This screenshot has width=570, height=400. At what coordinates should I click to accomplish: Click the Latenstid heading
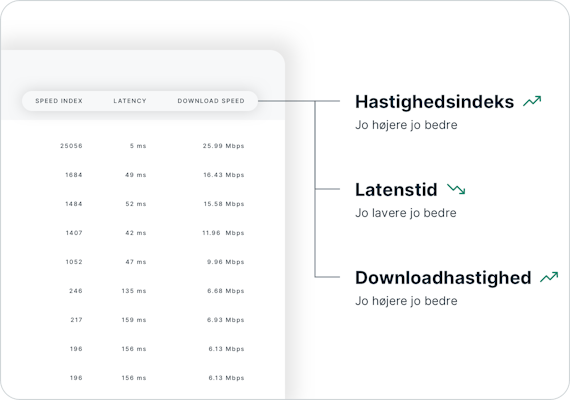pos(396,189)
